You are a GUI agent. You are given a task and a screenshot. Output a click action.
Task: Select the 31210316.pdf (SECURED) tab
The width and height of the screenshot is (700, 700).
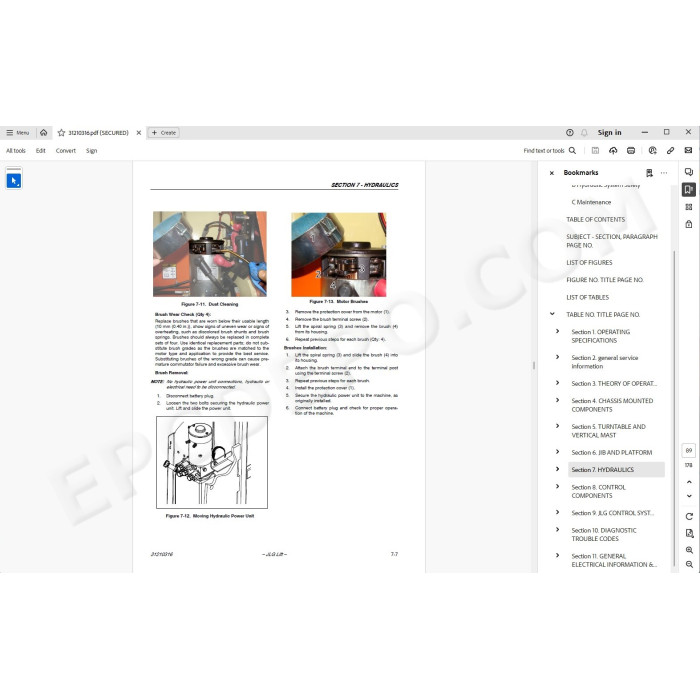(98, 133)
